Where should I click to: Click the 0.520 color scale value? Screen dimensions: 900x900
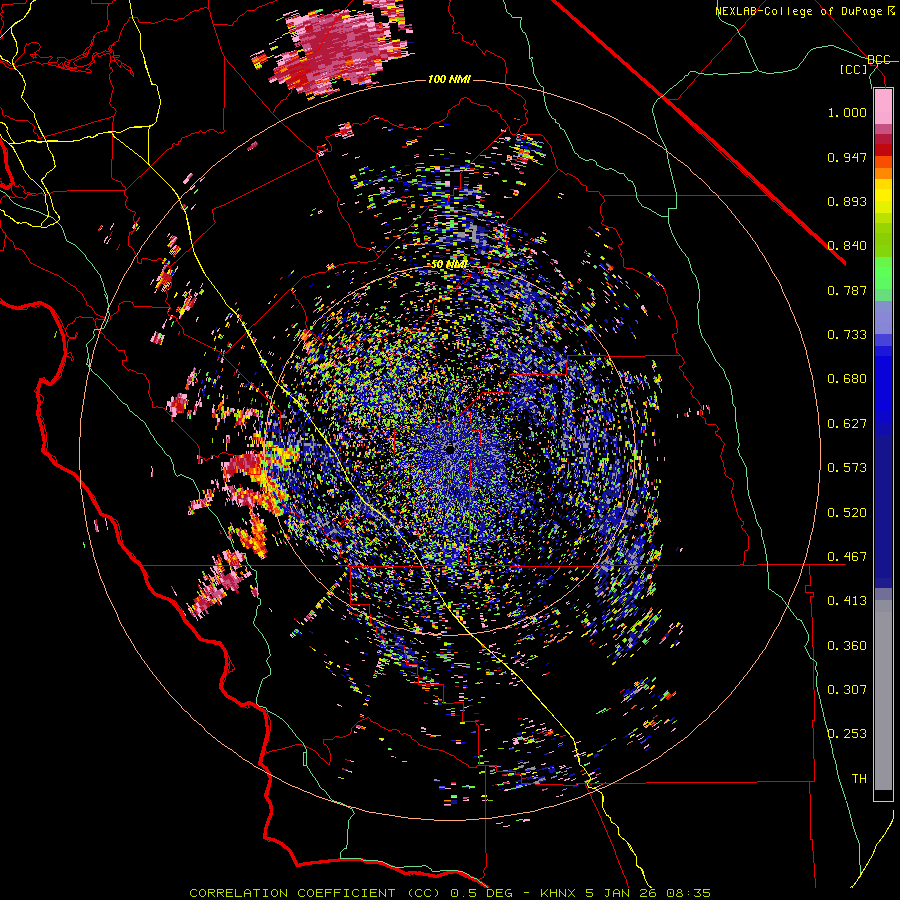coord(847,513)
